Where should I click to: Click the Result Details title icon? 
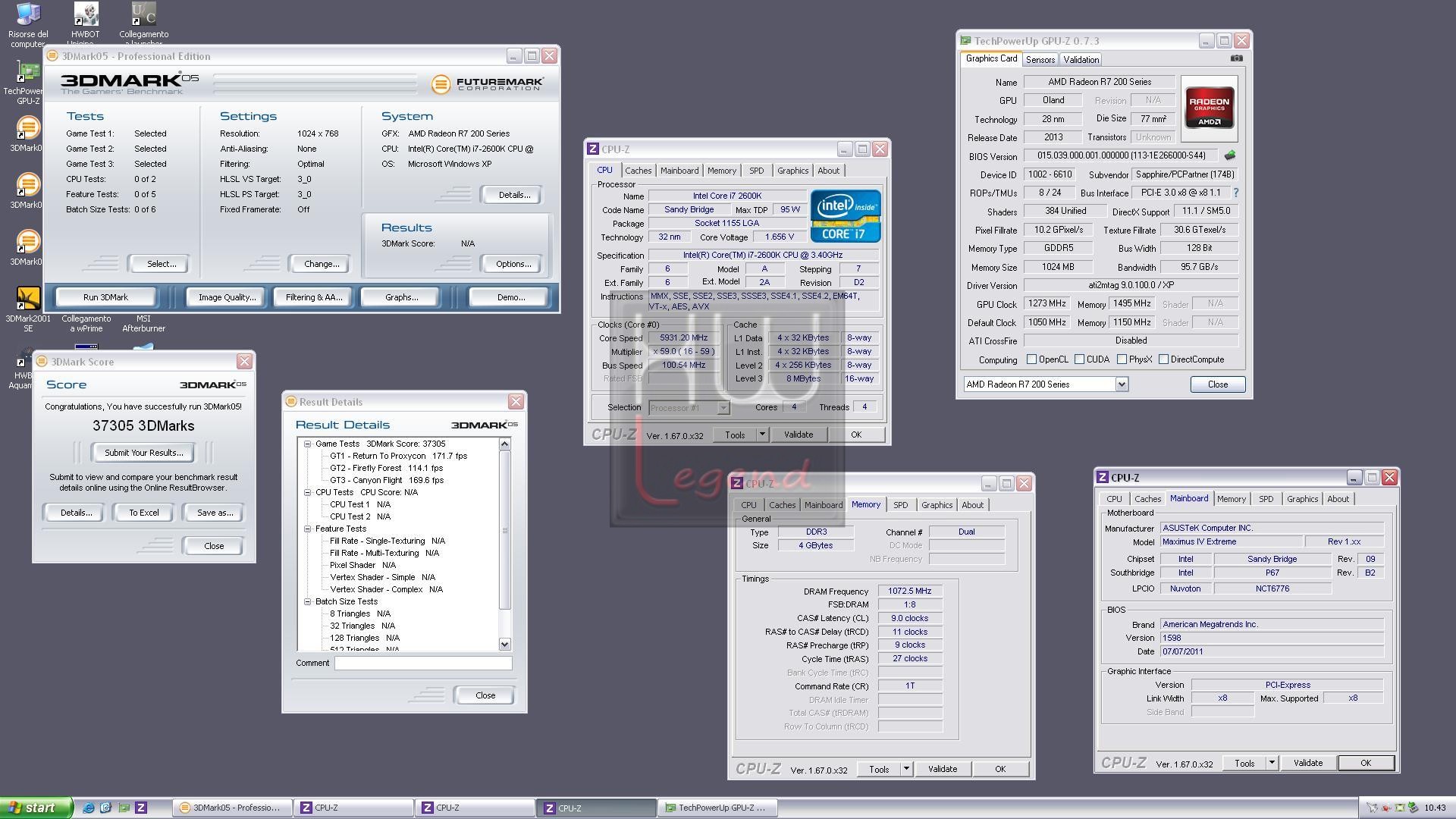pyautogui.click(x=290, y=402)
